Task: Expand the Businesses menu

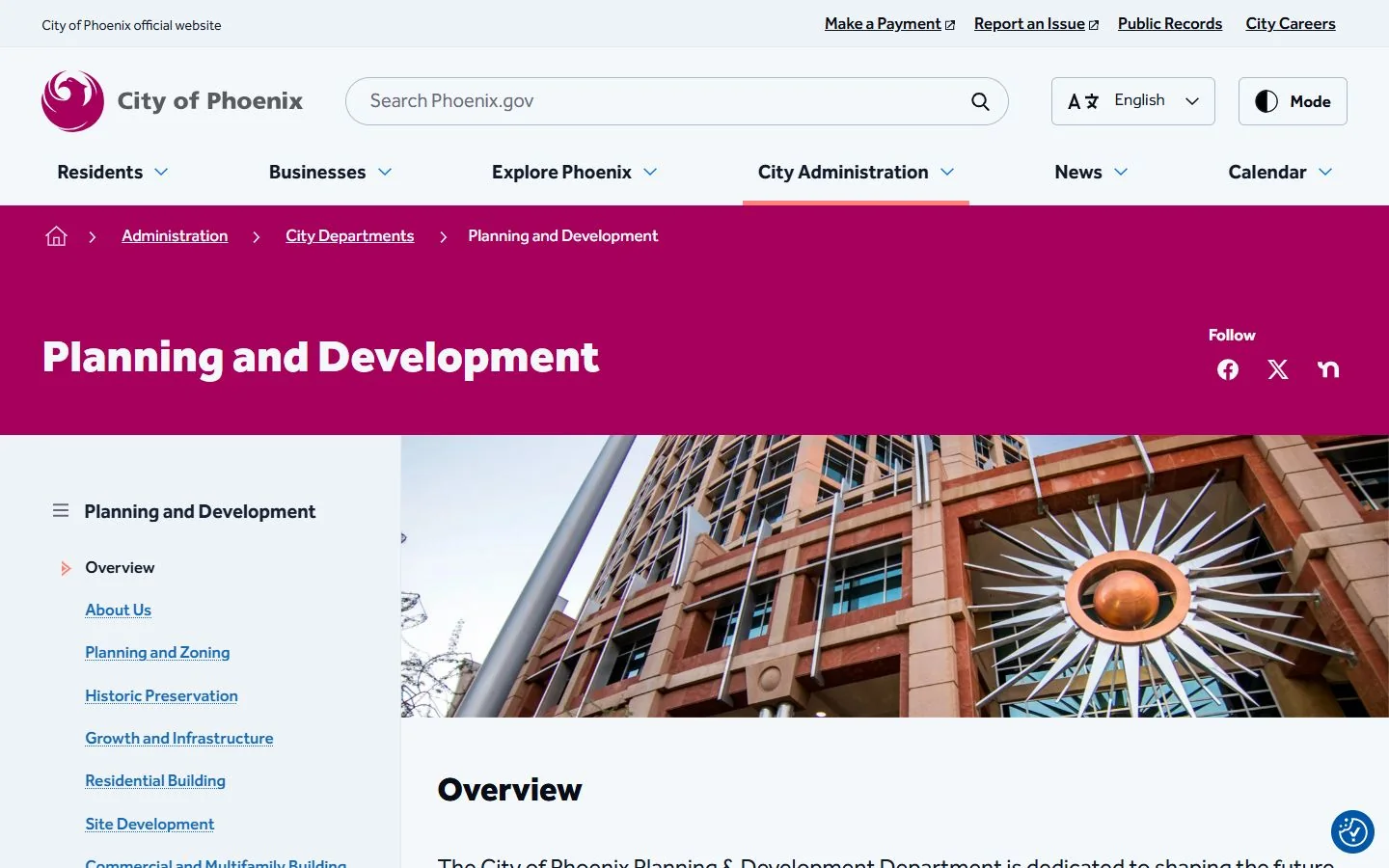Action: [x=331, y=173]
